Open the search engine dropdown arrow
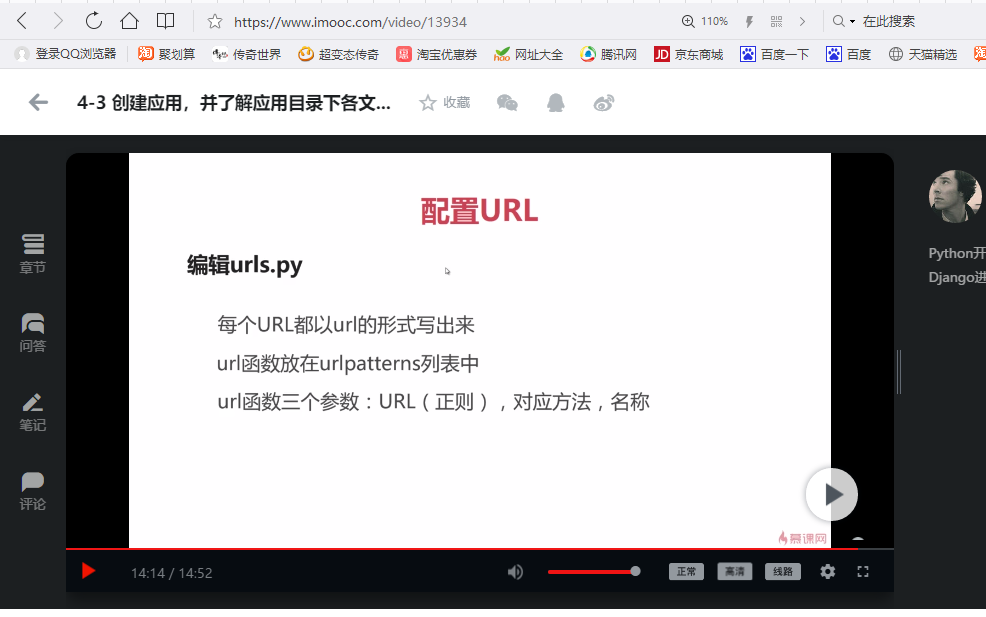Screen dimensions: 986x617 [x=853, y=22]
